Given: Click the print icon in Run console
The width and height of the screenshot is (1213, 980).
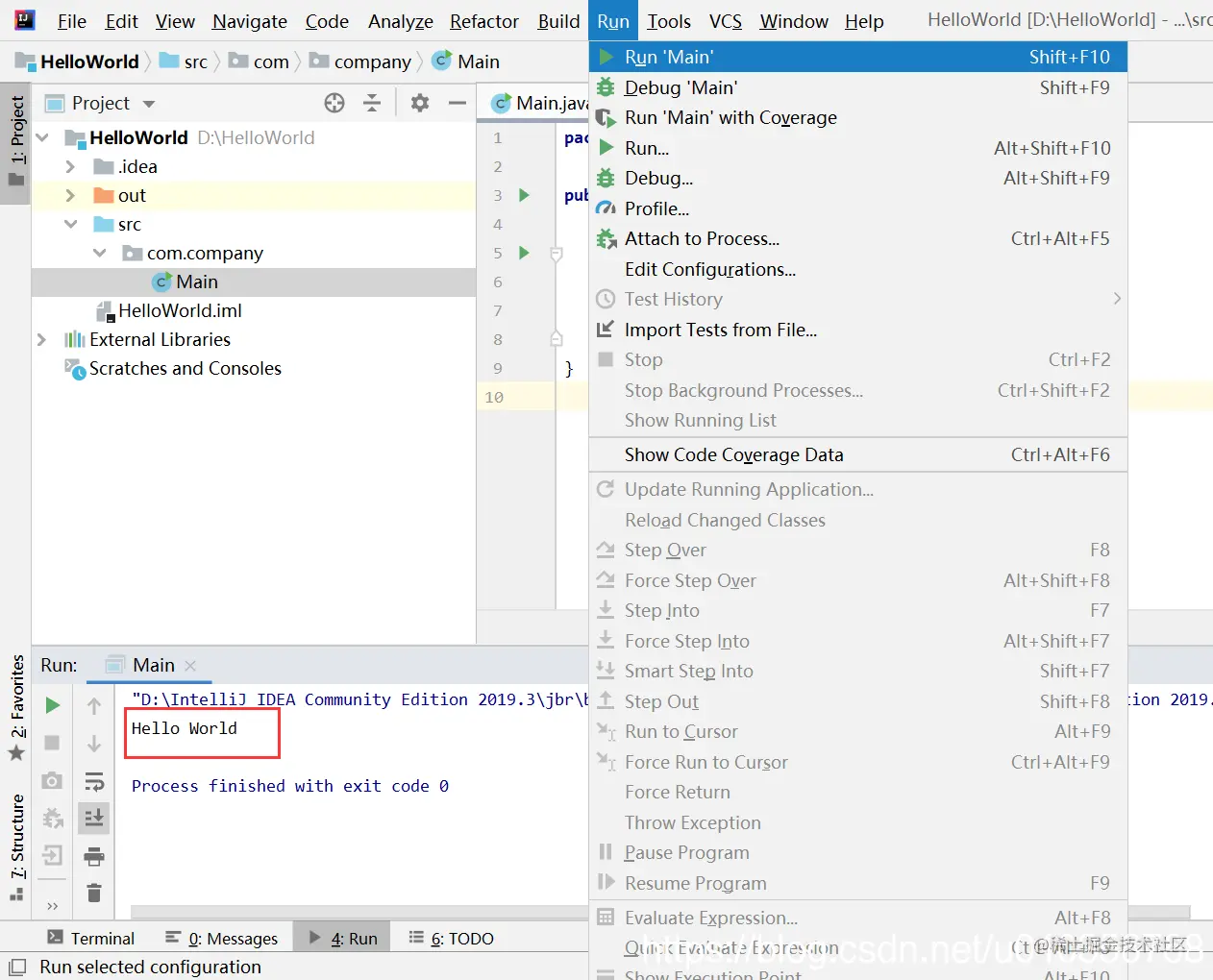Looking at the screenshot, I should [94, 856].
